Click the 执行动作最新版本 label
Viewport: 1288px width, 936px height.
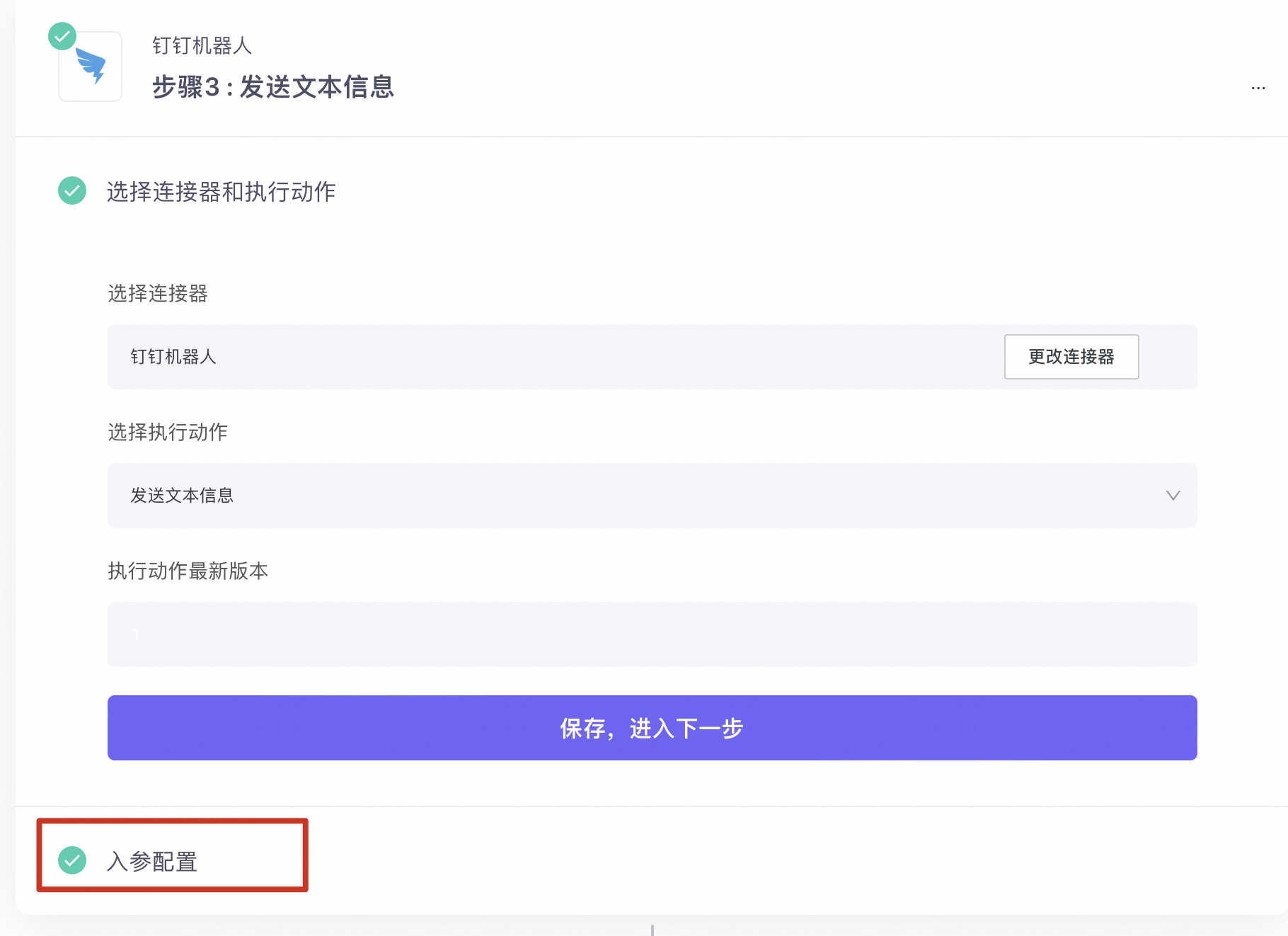[x=188, y=571]
